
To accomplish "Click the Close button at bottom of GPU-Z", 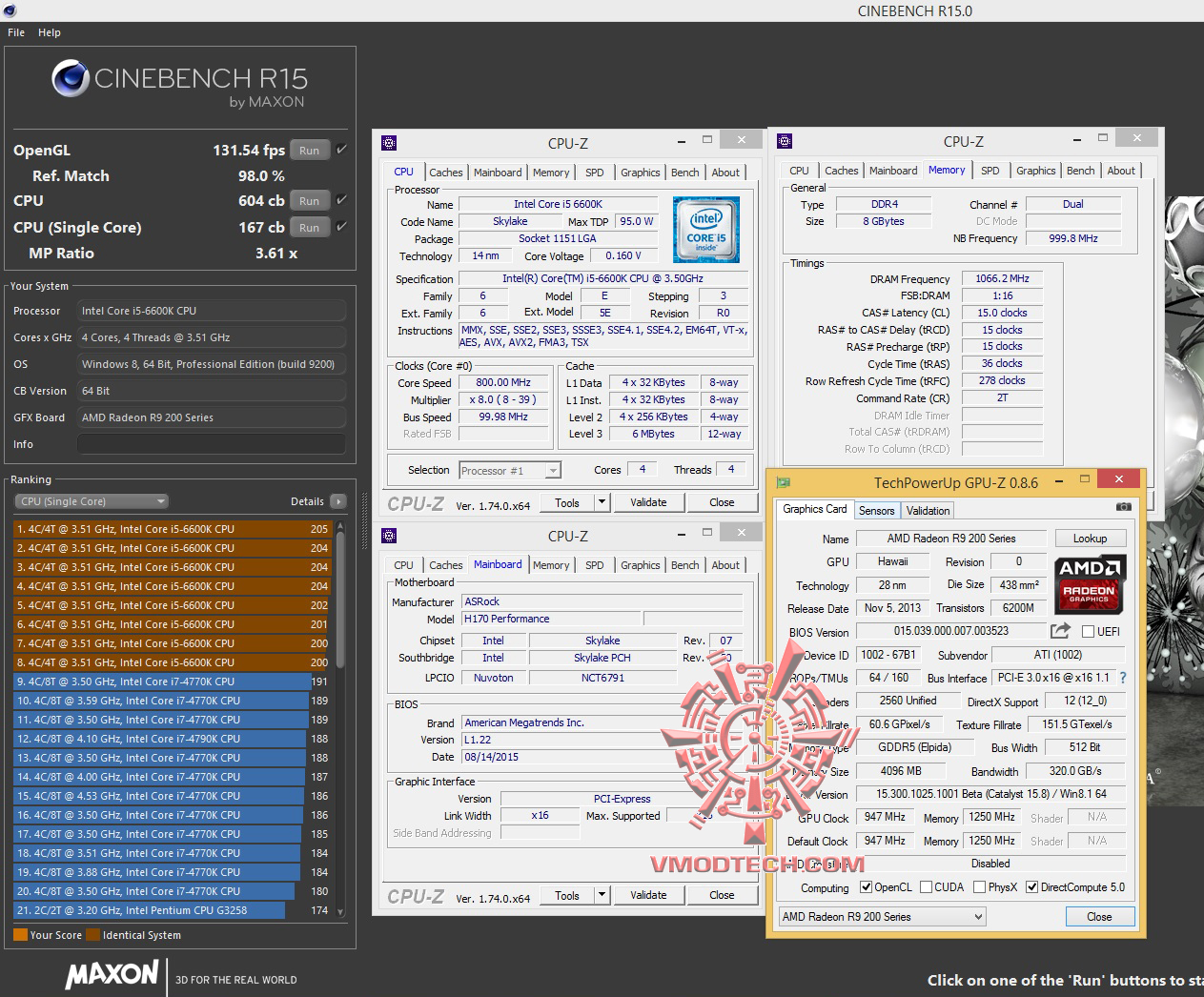I will pyautogui.click(x=1099, y=917).
